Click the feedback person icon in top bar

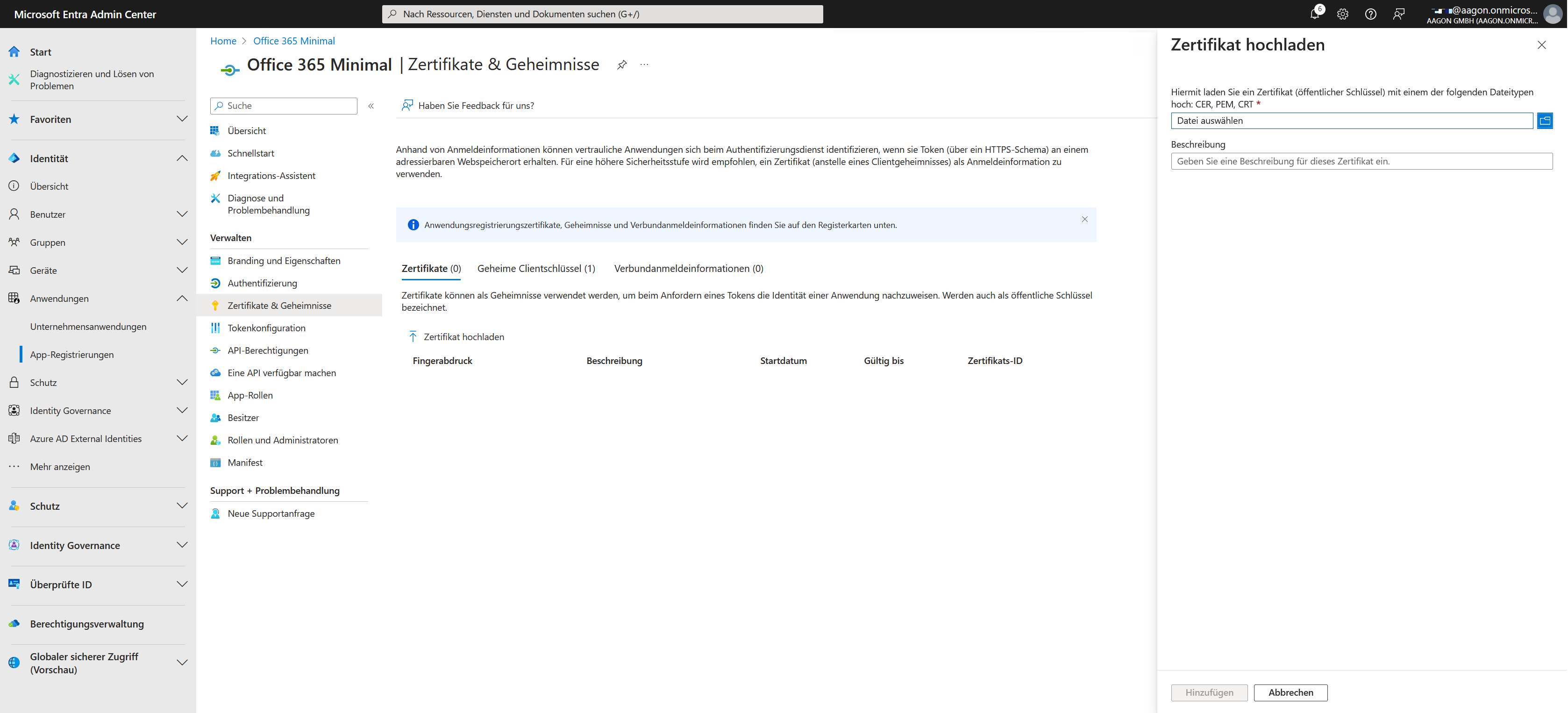(1398, 14)
